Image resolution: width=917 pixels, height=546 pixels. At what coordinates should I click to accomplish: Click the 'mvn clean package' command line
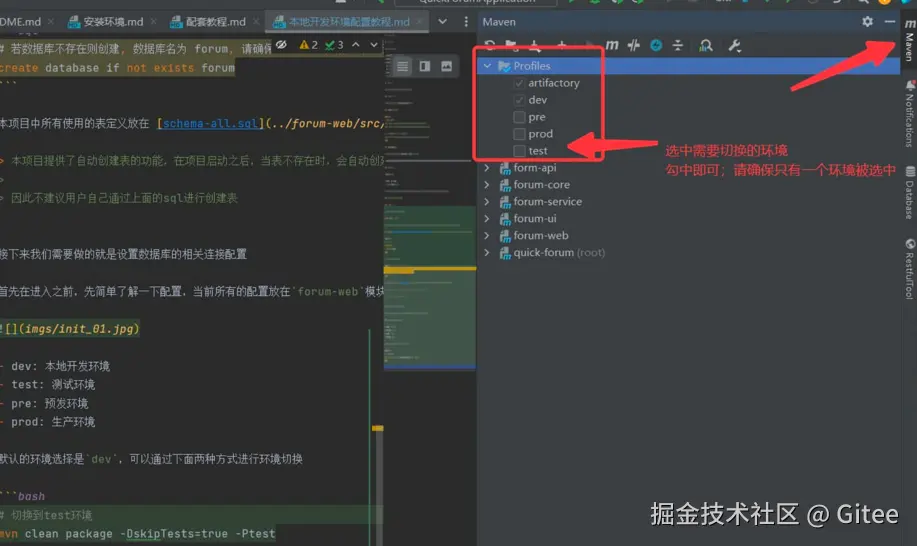pos(137,534)
